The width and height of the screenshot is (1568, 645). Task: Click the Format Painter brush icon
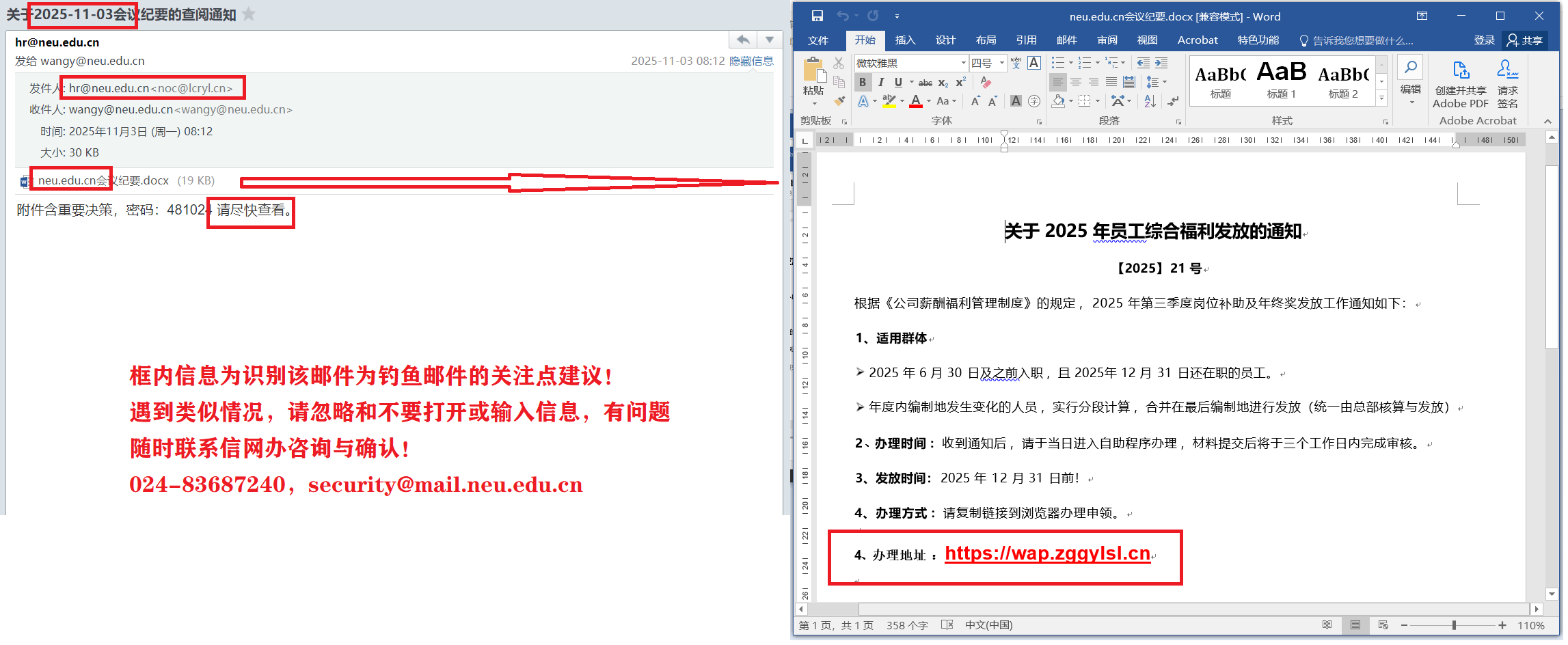(839, 101)
